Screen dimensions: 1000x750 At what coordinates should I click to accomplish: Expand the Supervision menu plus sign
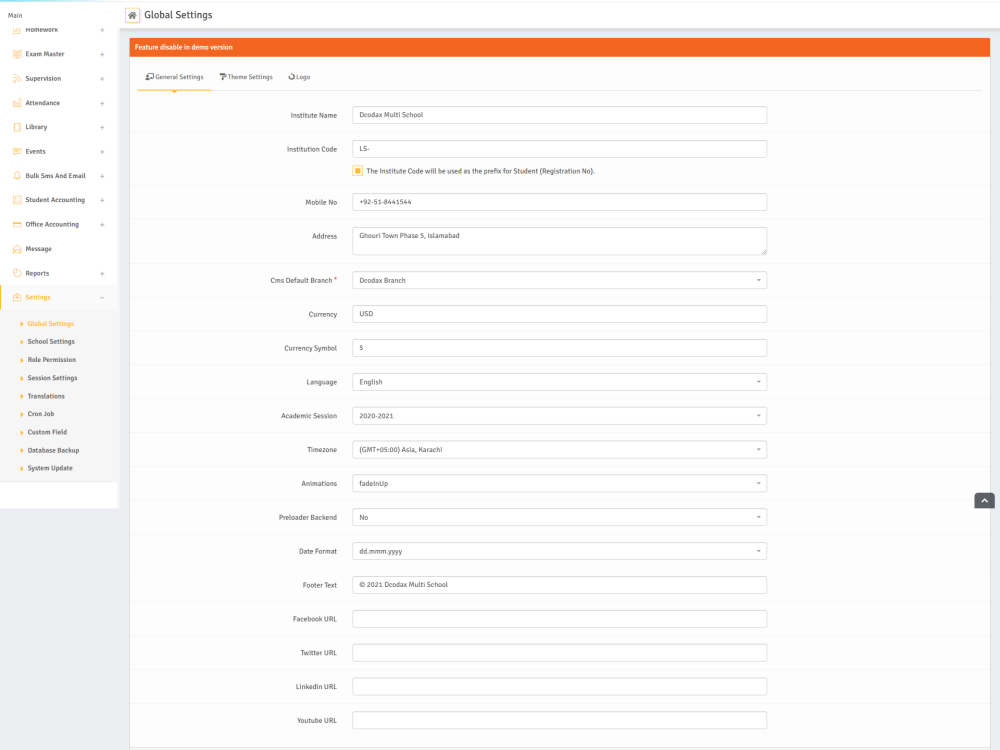102,78
